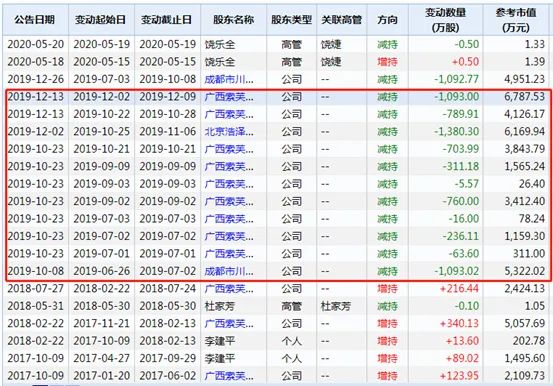The height and width of the screenshot is (386, 553).
Task: Select announcement date 2018-07-27
Action: click(36, 289)
